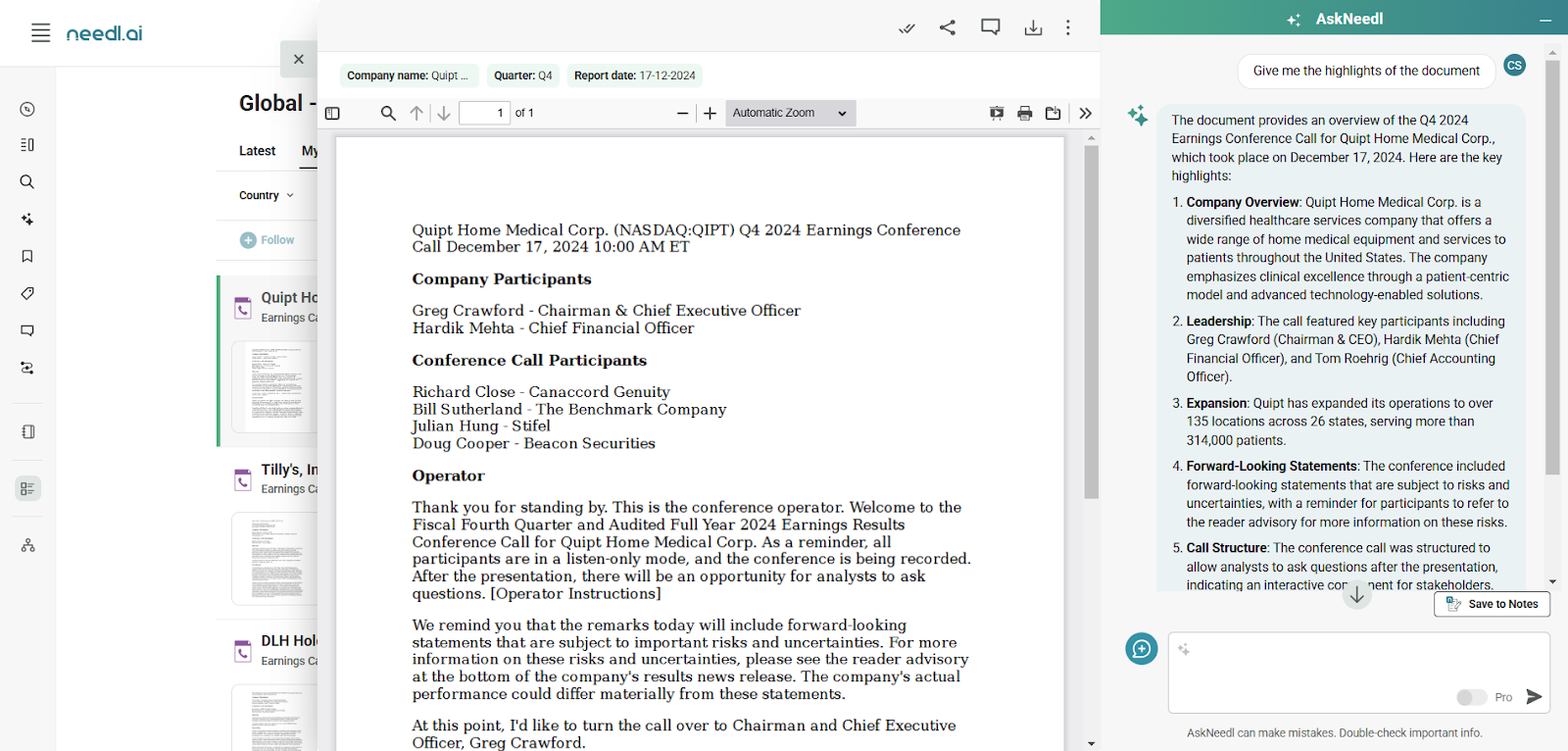Click the page number field
Screen dimensions: 1568x751
pyautogui.click(x=485, y=113)
